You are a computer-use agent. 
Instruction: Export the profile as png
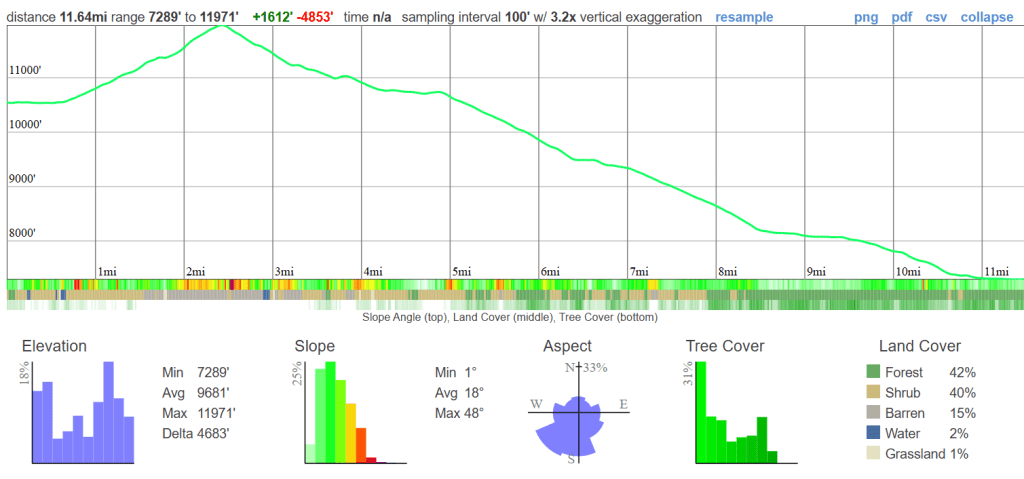(866, 17)
